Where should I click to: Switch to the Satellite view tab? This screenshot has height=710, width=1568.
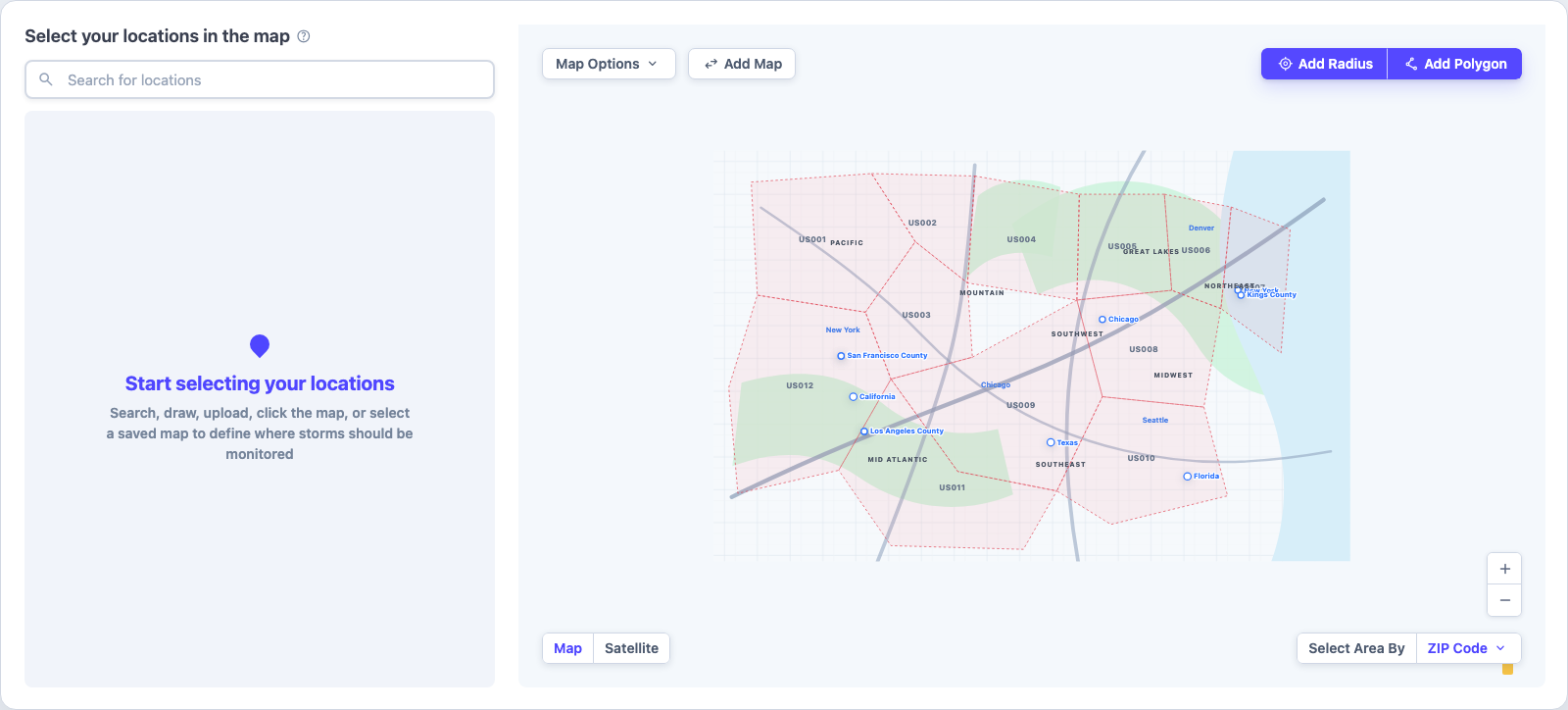(631, 648)
